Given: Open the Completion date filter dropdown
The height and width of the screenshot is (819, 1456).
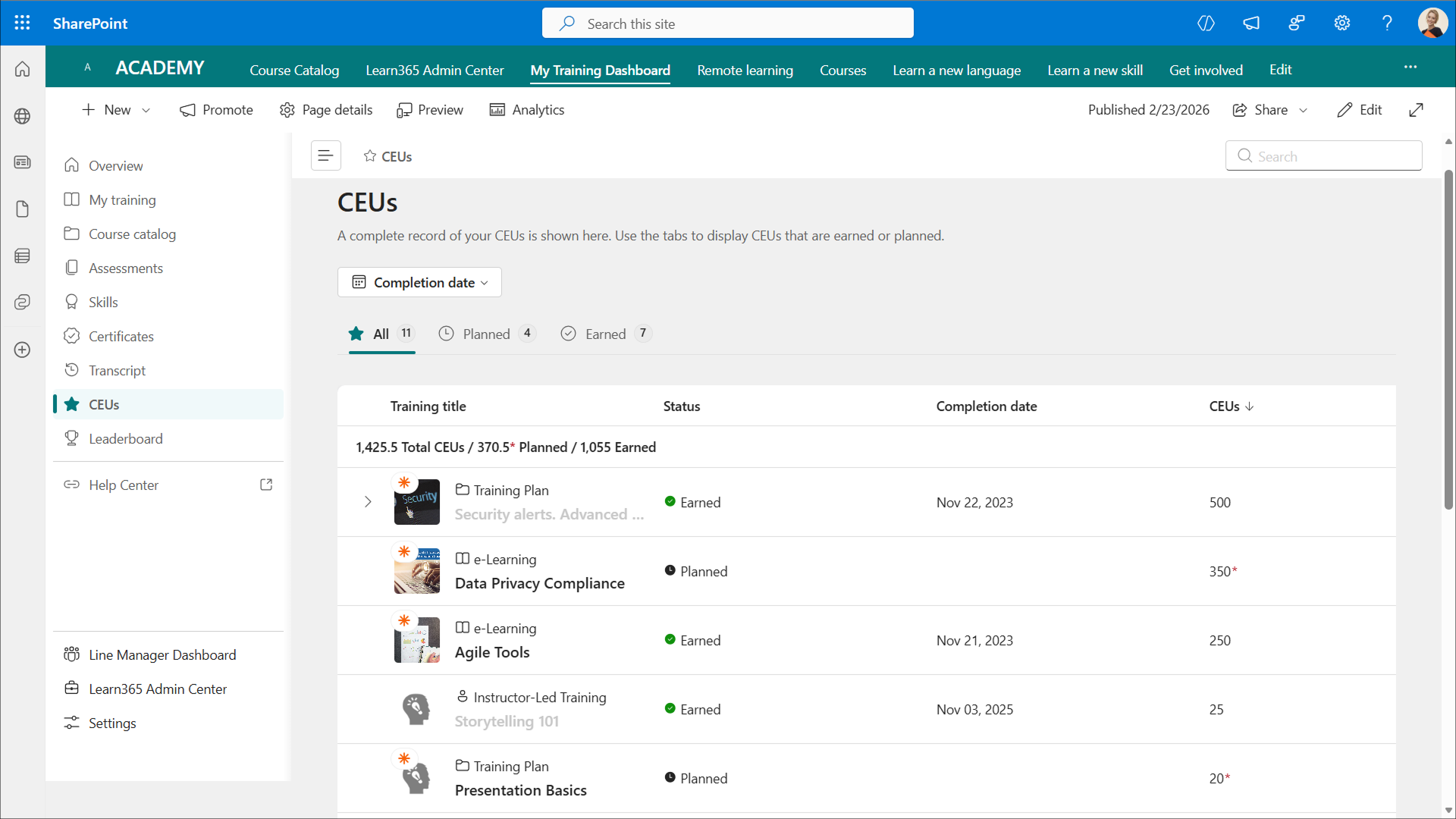Looking at the screenshot, I should click(419, 282).
